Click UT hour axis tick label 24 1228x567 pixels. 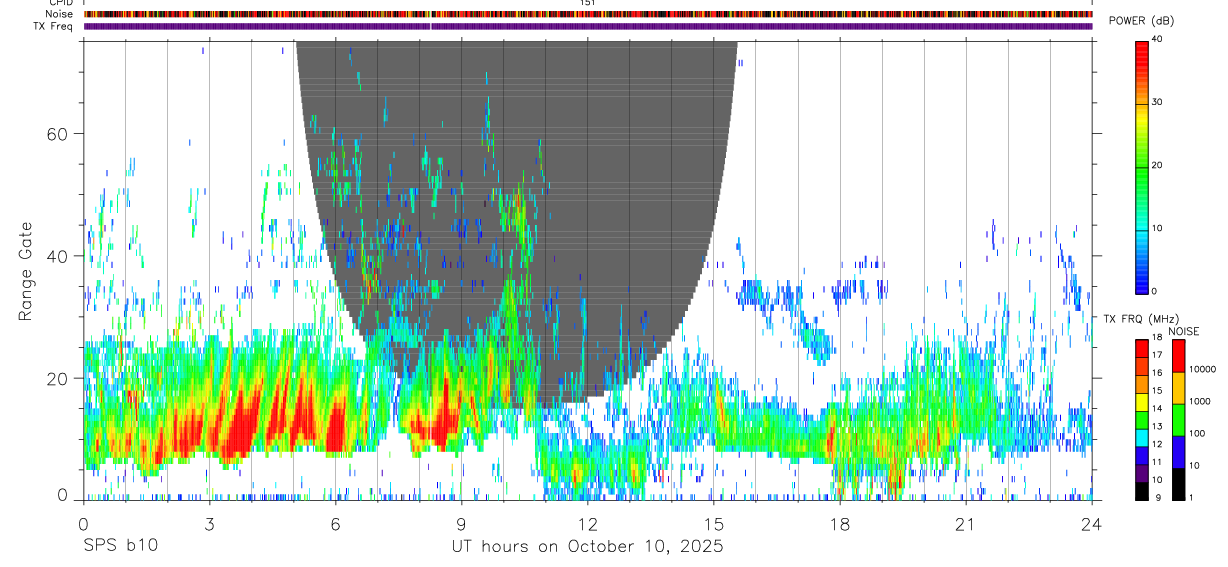click(x=1092, y=522)
